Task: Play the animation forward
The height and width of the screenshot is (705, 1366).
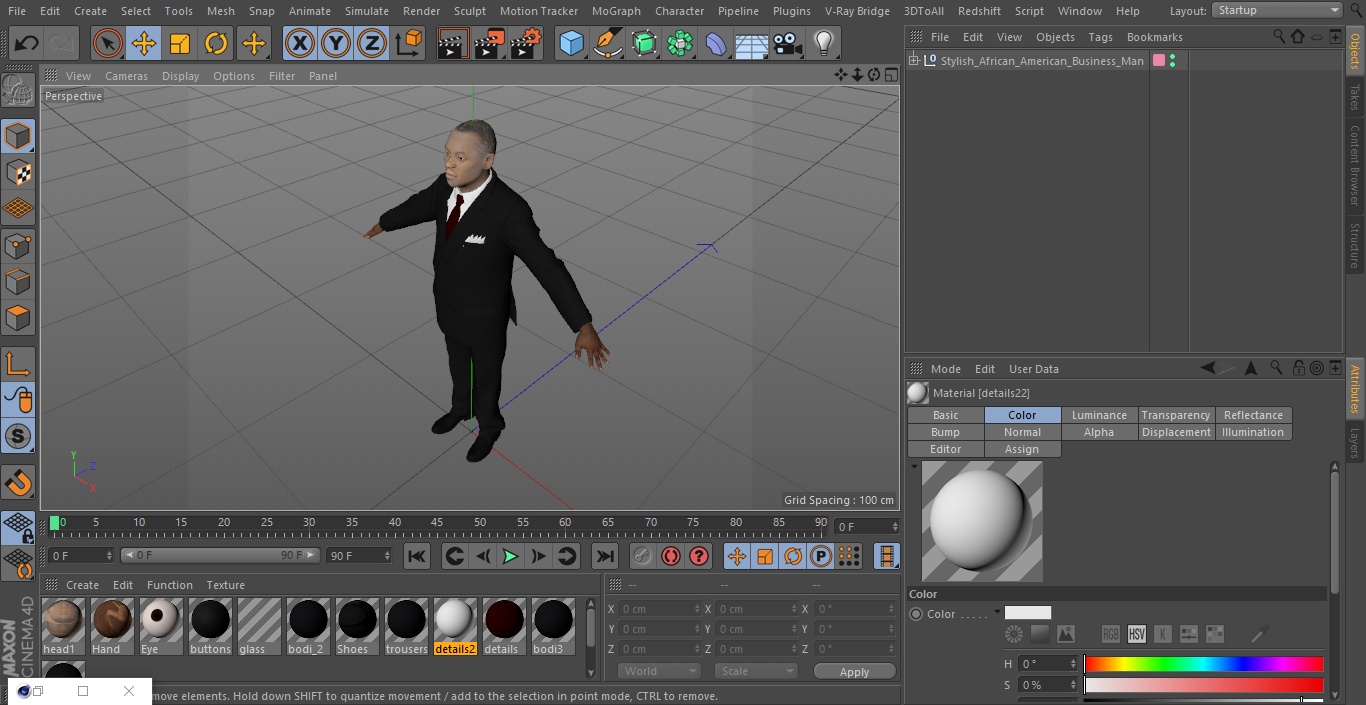Action: tap(510, 556)
